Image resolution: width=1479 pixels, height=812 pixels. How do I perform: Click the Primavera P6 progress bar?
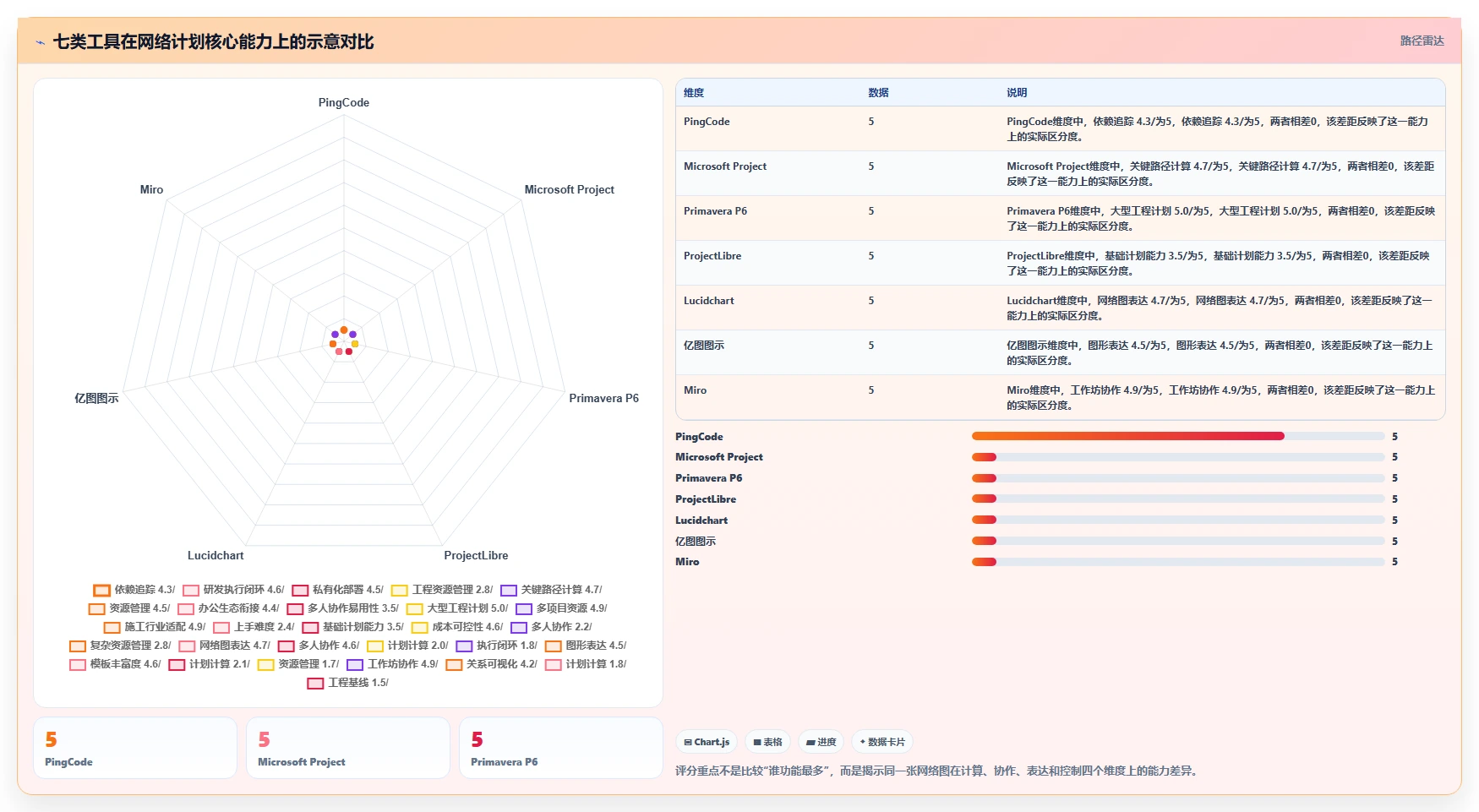point(1178,478)
